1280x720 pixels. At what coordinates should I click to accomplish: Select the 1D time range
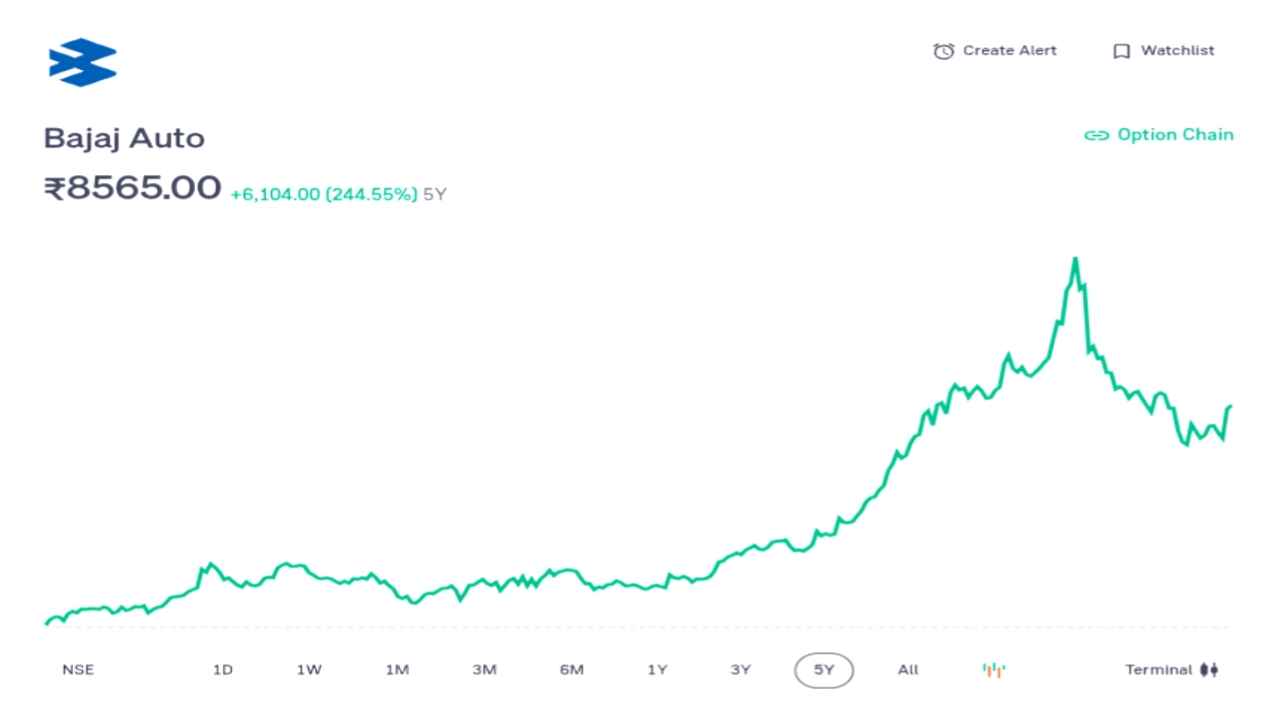click(222, 670)
